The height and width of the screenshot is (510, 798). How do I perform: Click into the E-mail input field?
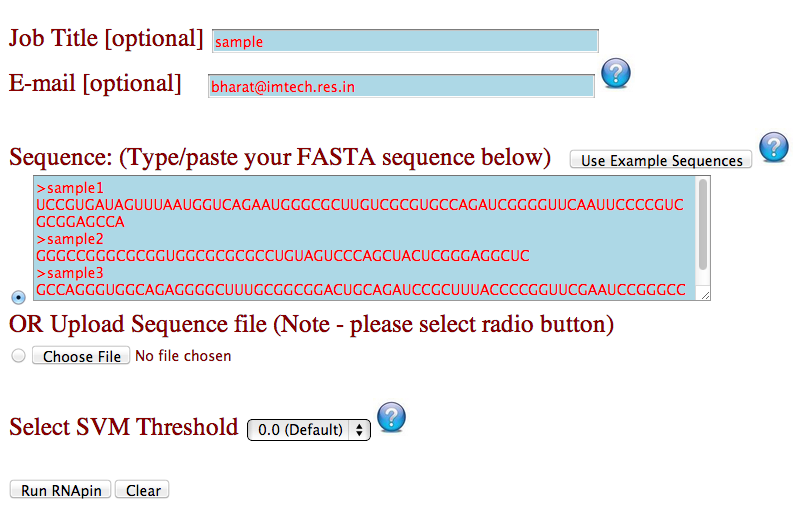tap(400, 86)
